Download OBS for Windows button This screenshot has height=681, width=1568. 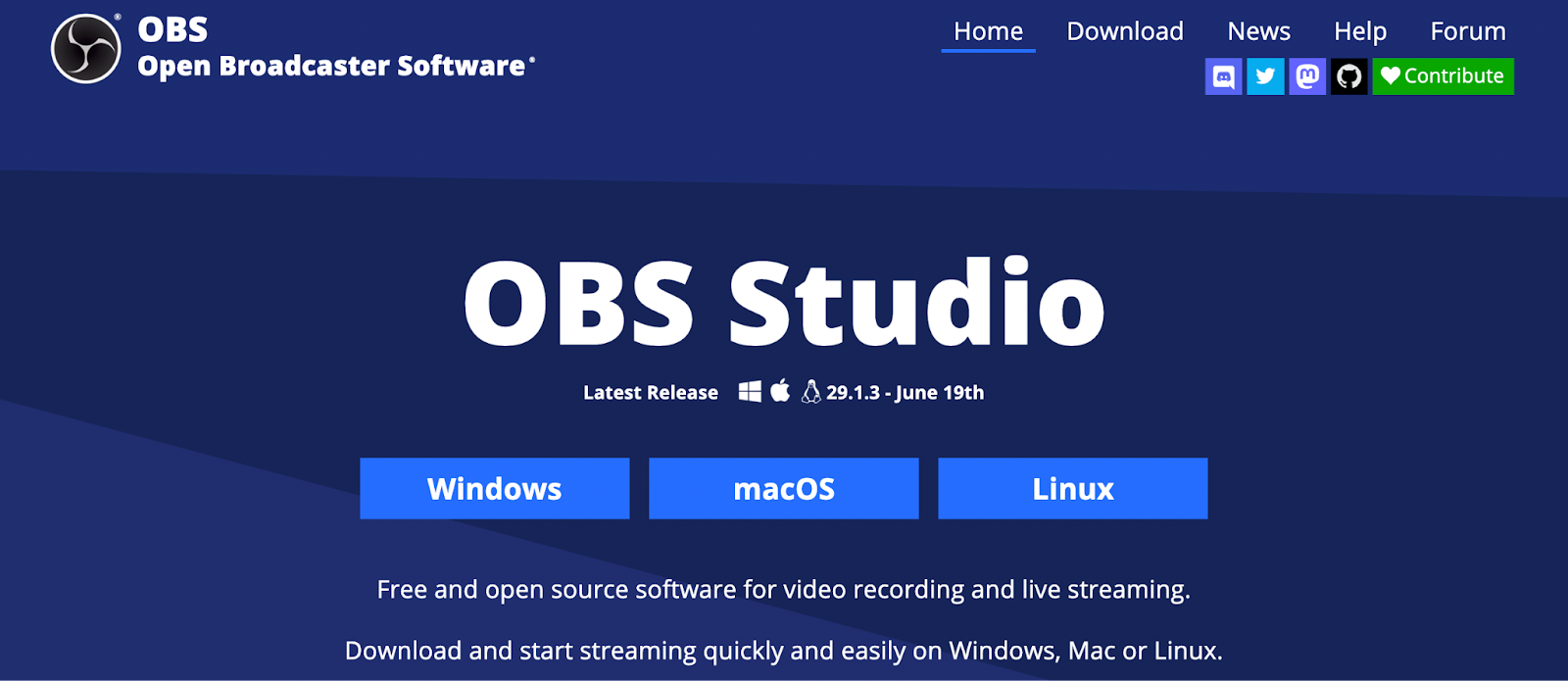tap(495, 488)
